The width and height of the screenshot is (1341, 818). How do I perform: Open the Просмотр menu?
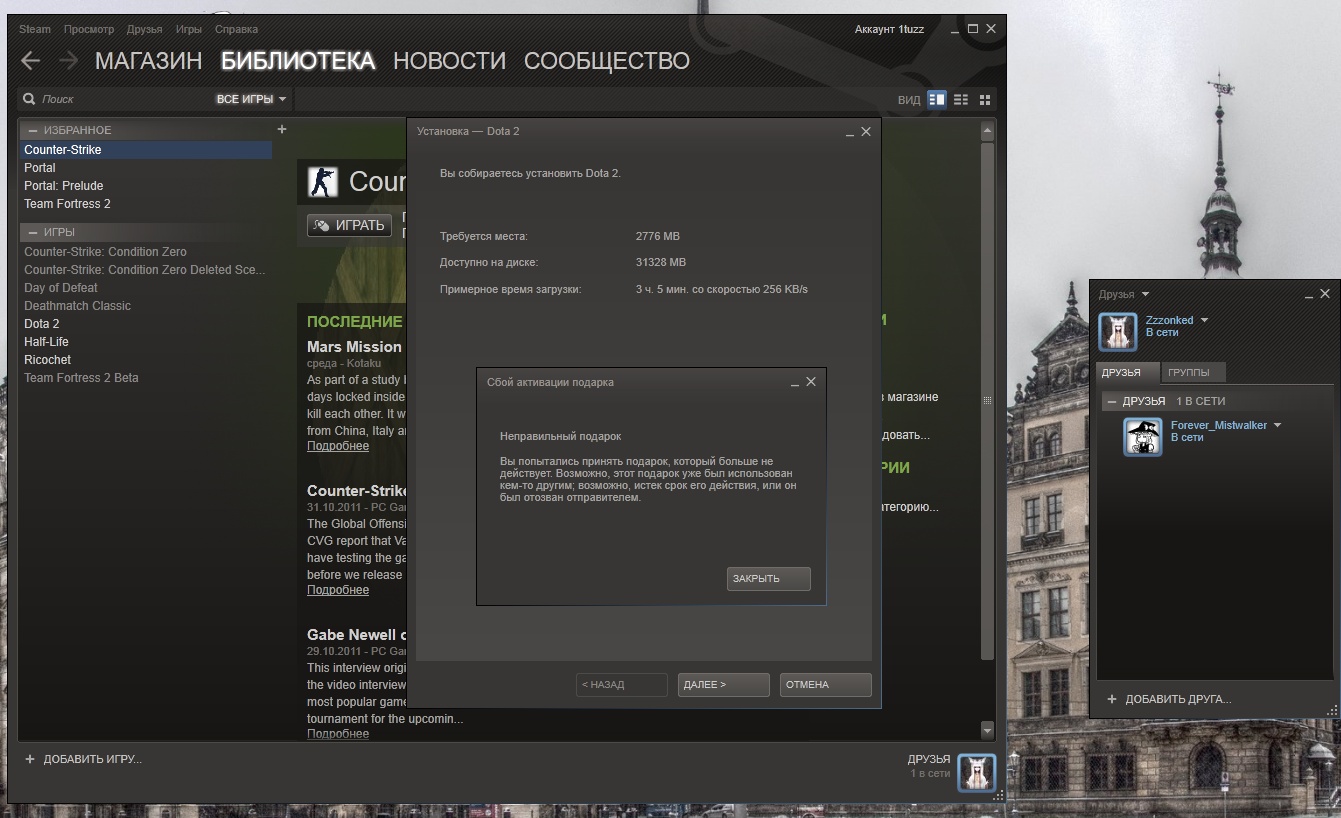pos(89,29)
